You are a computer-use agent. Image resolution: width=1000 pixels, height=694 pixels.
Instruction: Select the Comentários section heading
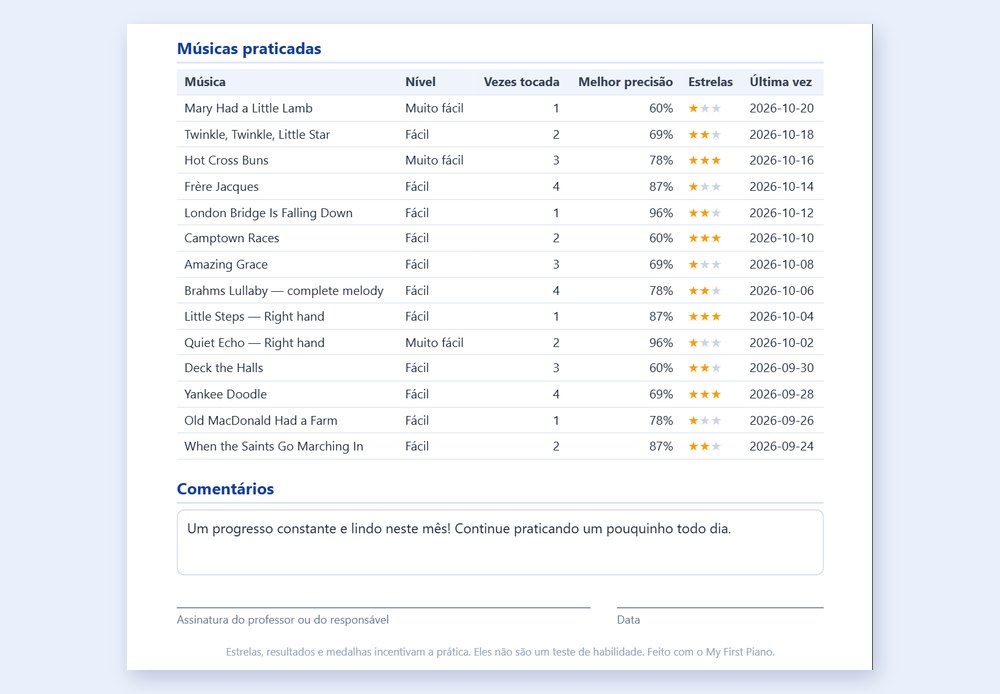(x=225, y=489)
